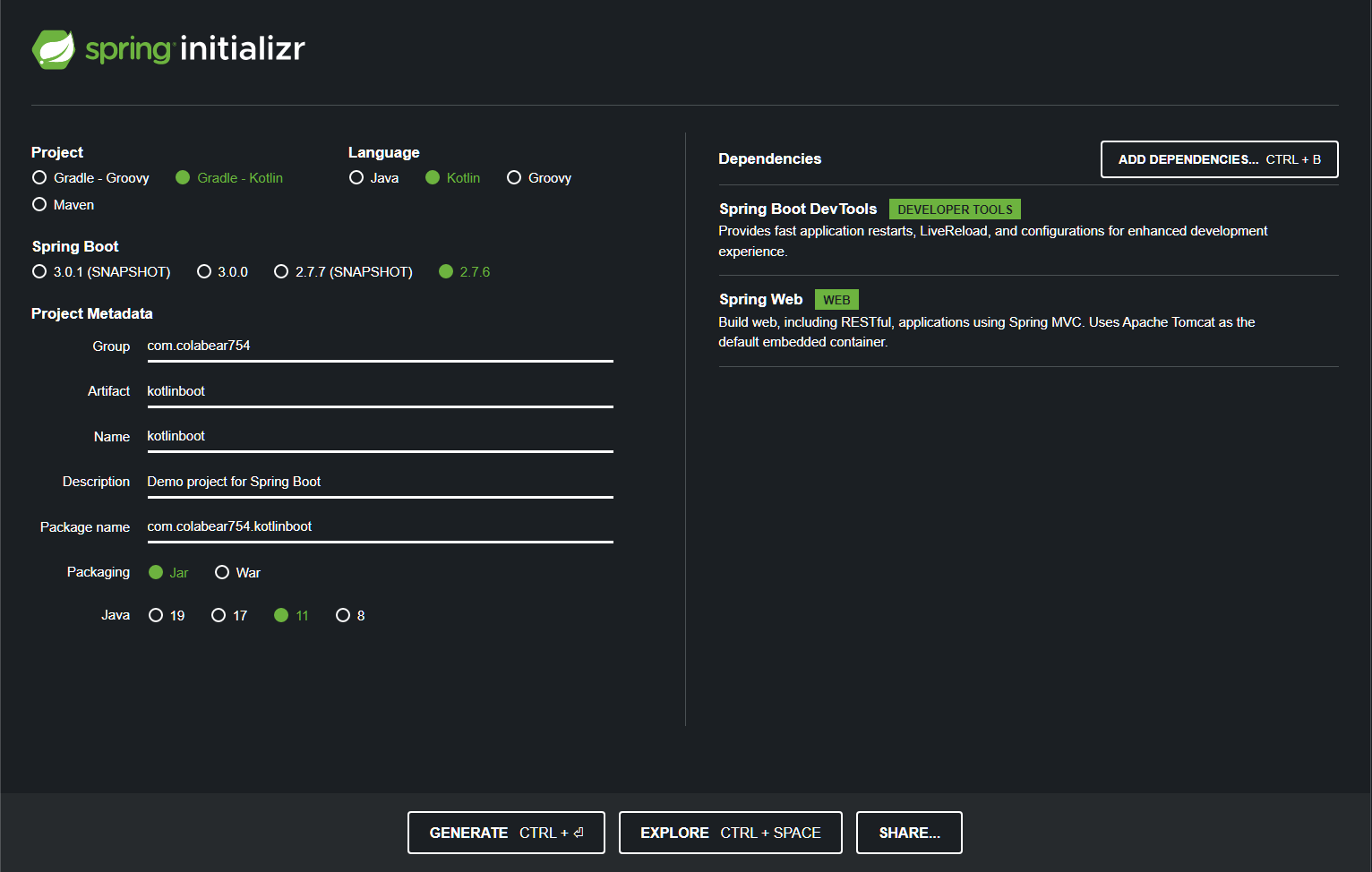Screen dimensions: 1372x872
Task: Click the Dependencies heading
Action: tap(769, 159)
